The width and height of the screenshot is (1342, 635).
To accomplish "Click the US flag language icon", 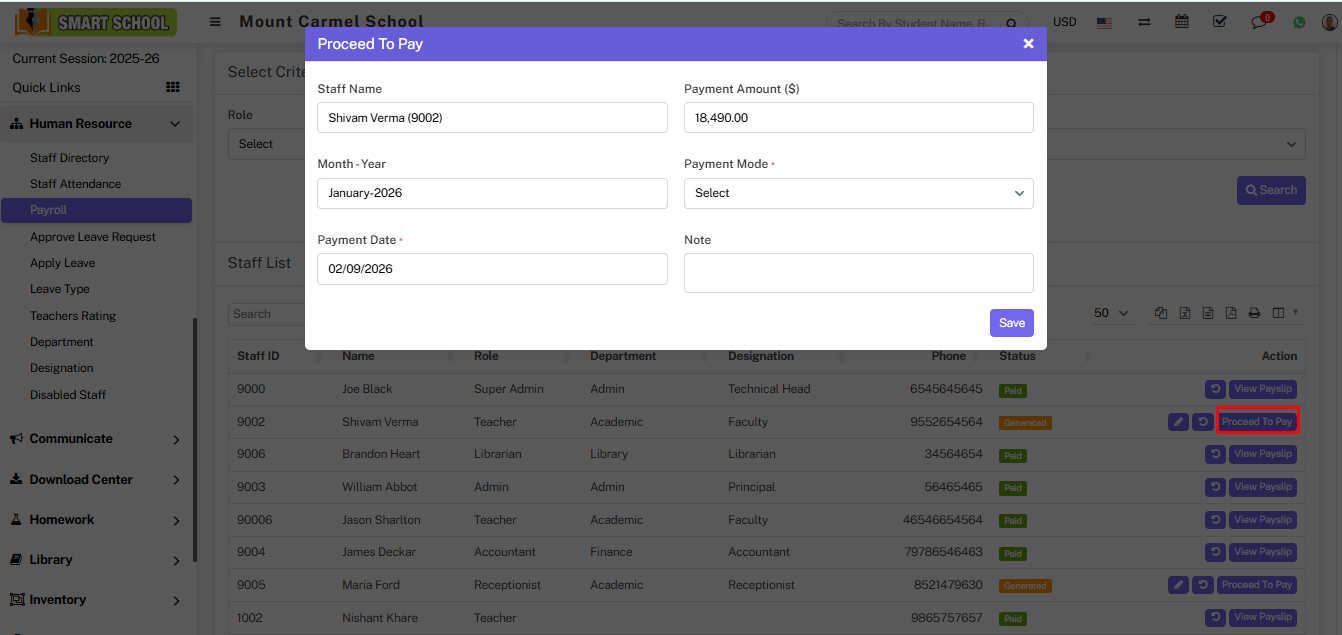I will pos(1104,22).
